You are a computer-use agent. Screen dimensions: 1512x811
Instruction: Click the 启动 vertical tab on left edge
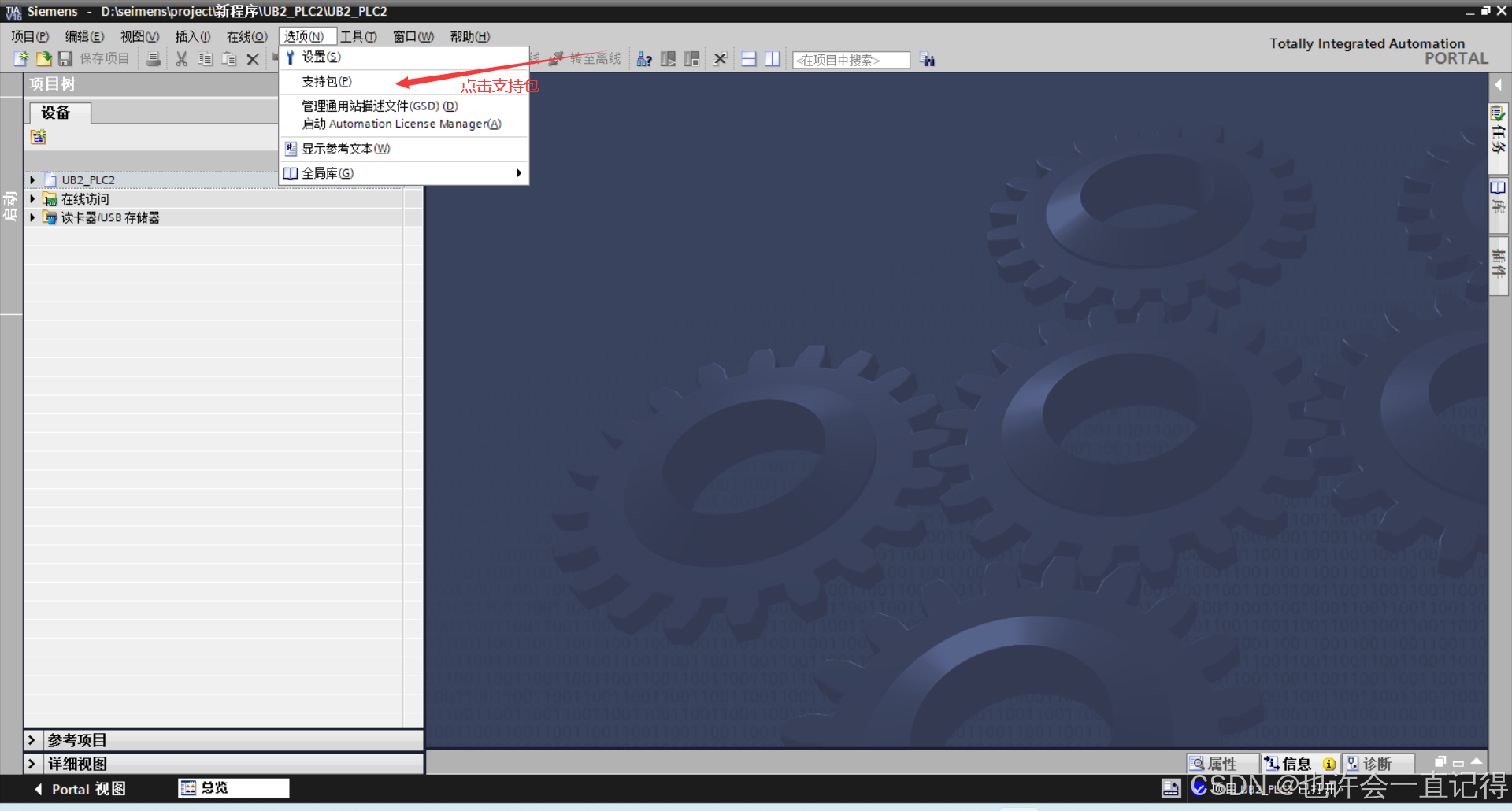11,205
